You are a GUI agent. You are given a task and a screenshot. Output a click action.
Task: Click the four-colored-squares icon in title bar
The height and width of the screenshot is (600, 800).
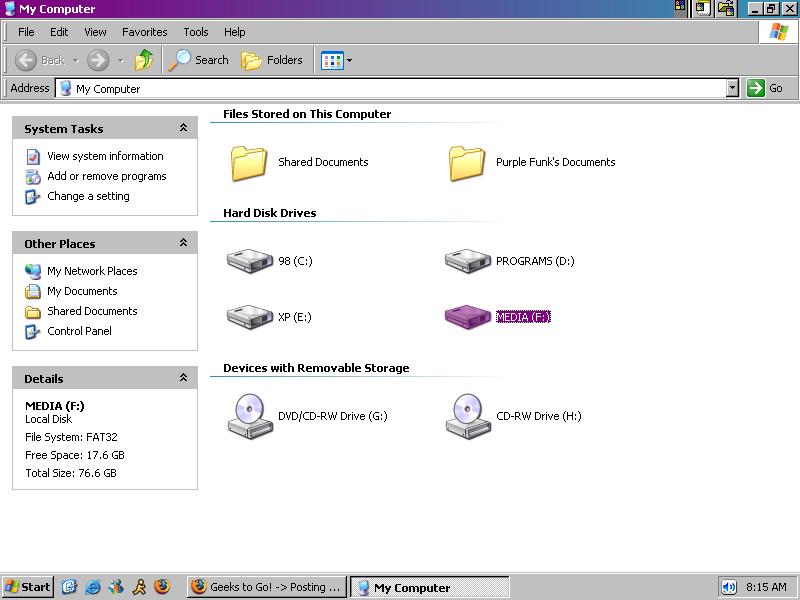pos(680,6)
